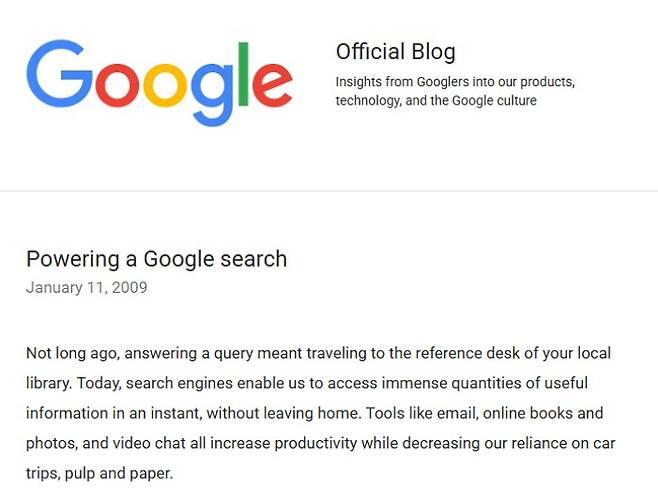Click the horizontal divider below the header

pos(329,190)
